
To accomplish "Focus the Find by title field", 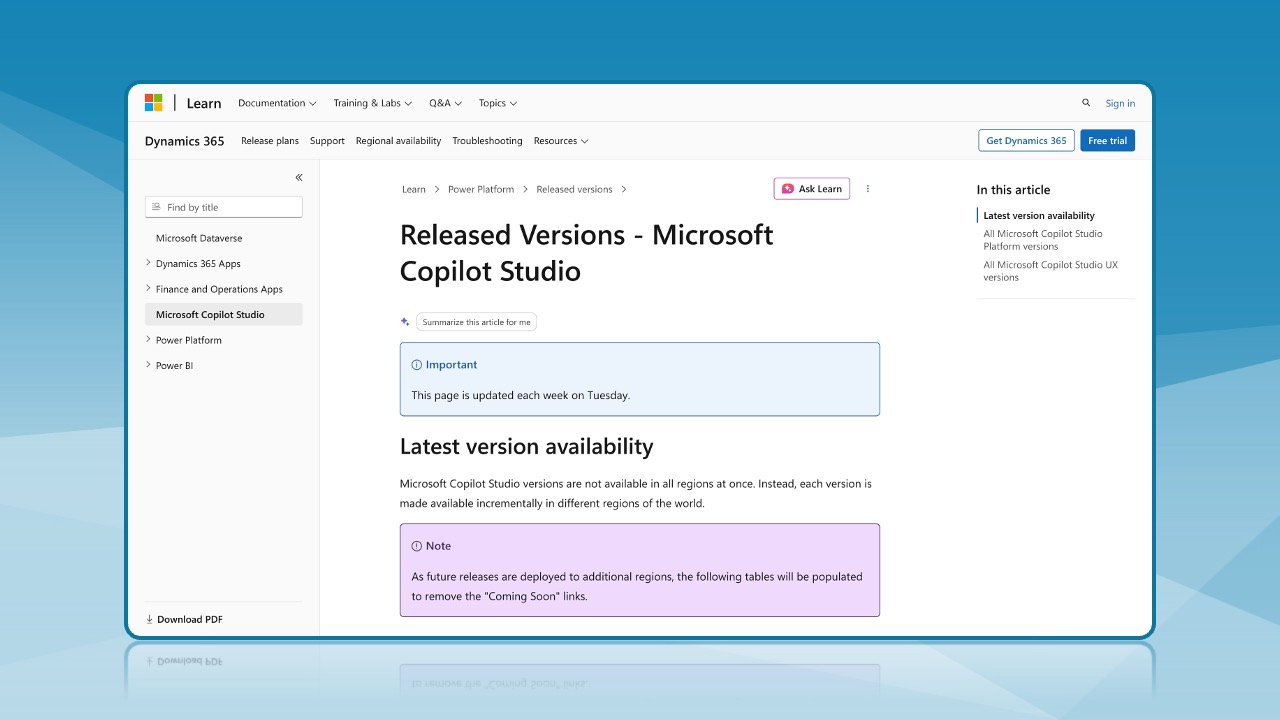I will point(224,207).
